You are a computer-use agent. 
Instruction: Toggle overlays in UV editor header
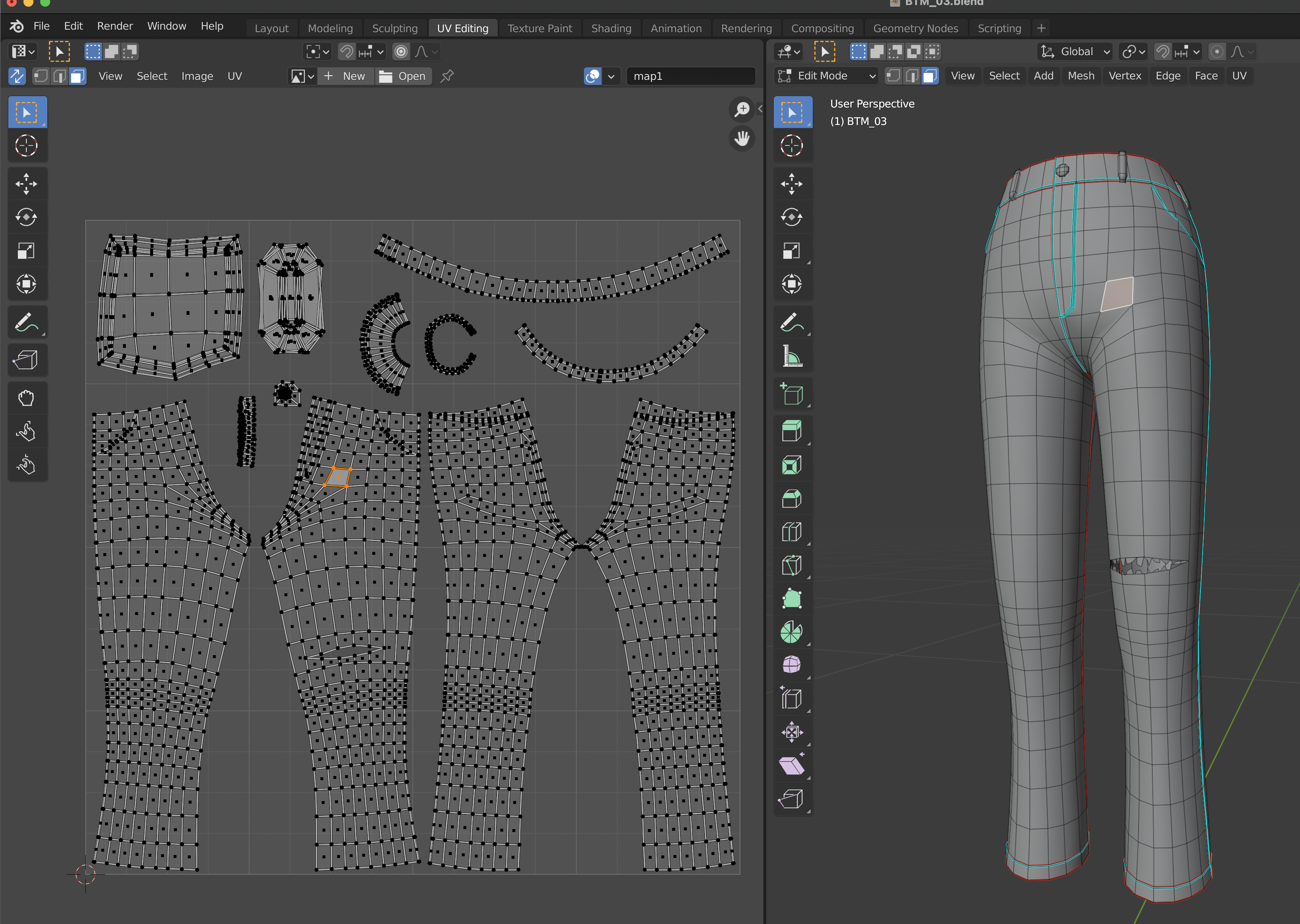[x=593, y=76]
